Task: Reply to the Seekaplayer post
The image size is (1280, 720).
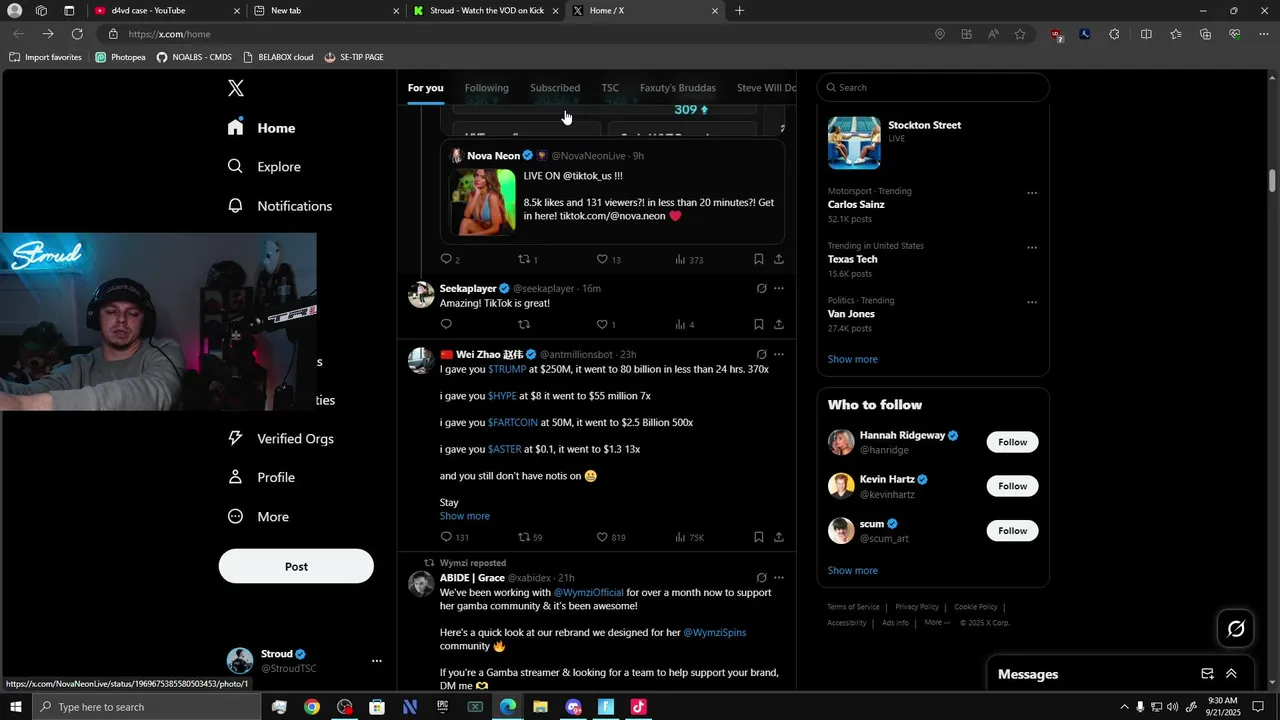Action: 446,324
